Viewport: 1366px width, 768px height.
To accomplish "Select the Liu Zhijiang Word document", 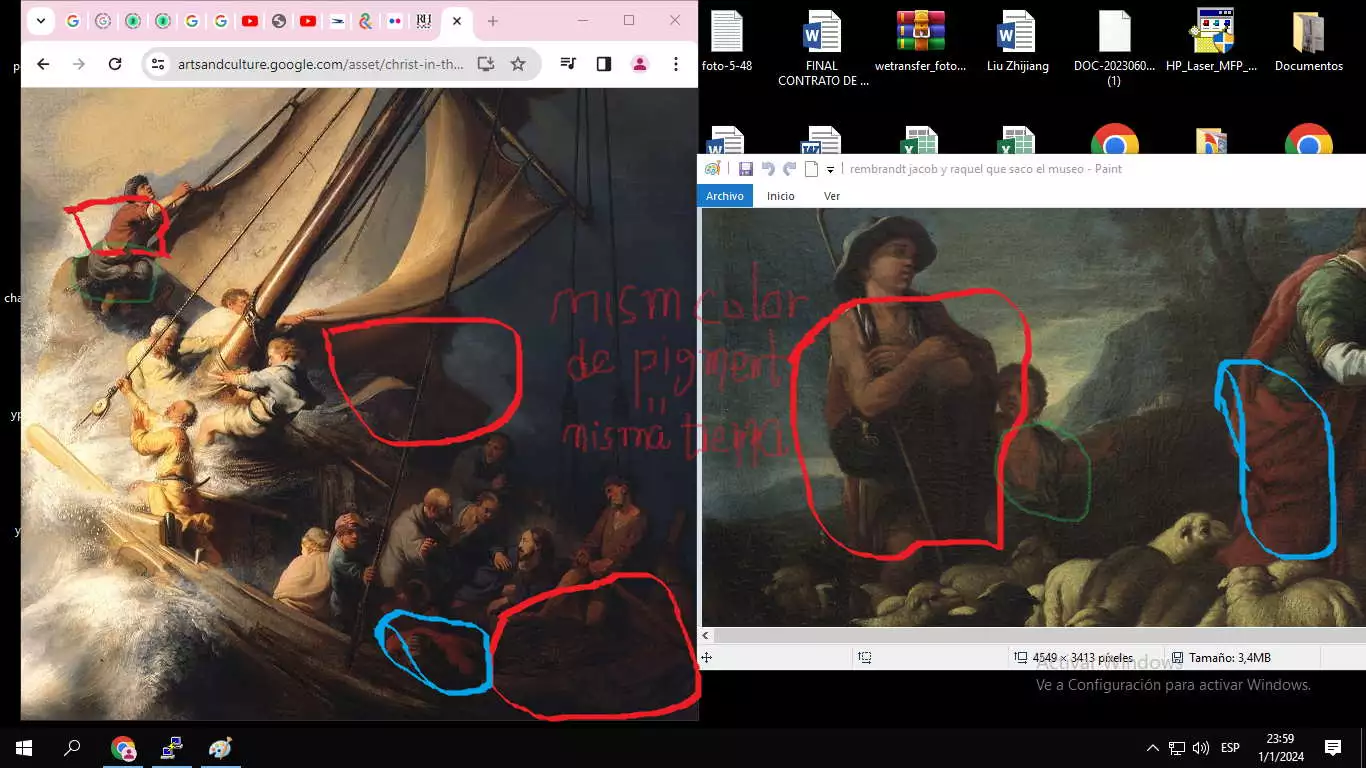I will click(x=1017, y=42).
